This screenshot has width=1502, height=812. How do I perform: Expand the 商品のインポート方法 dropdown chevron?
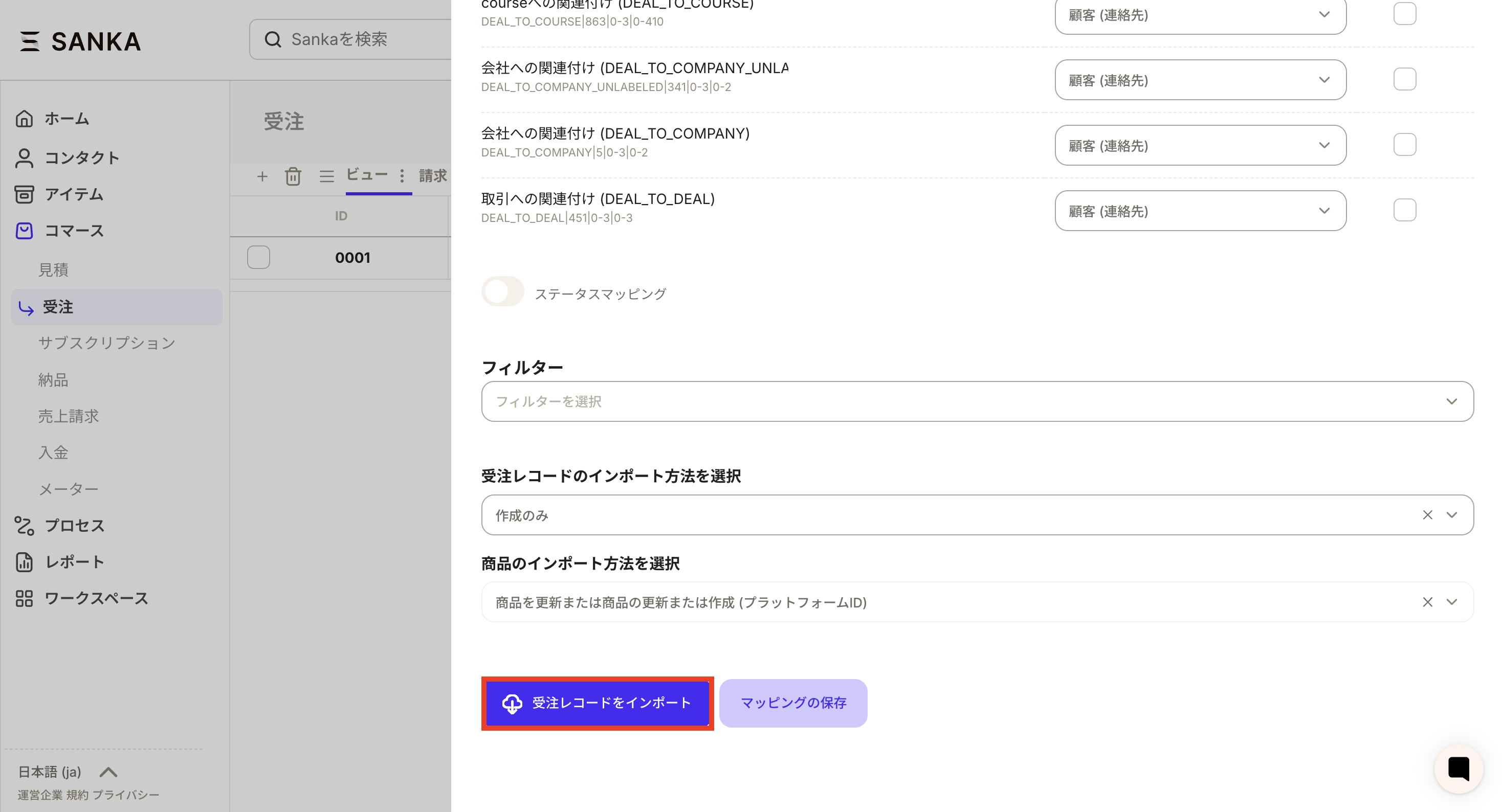1452,602
